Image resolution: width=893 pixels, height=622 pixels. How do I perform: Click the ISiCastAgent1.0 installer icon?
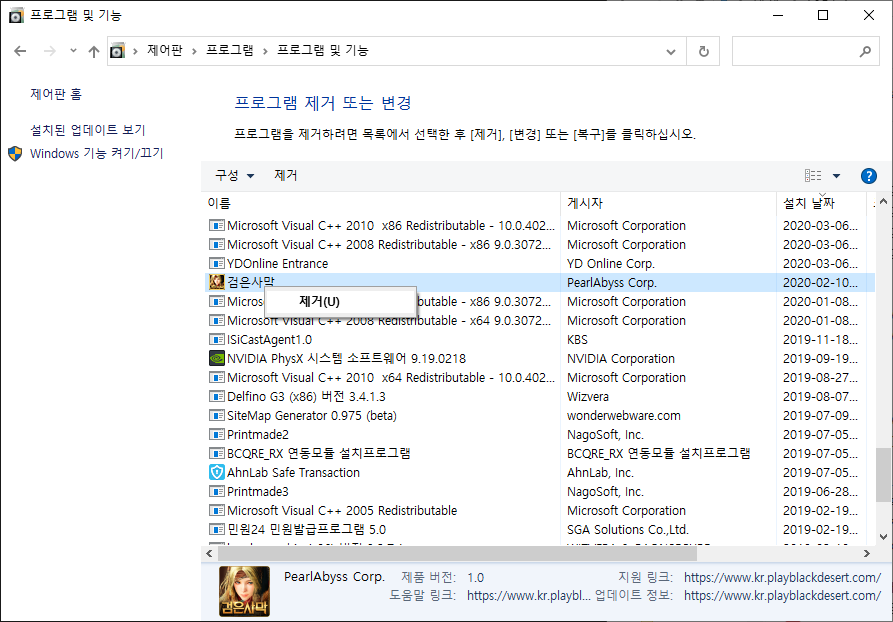coord(216,339)
